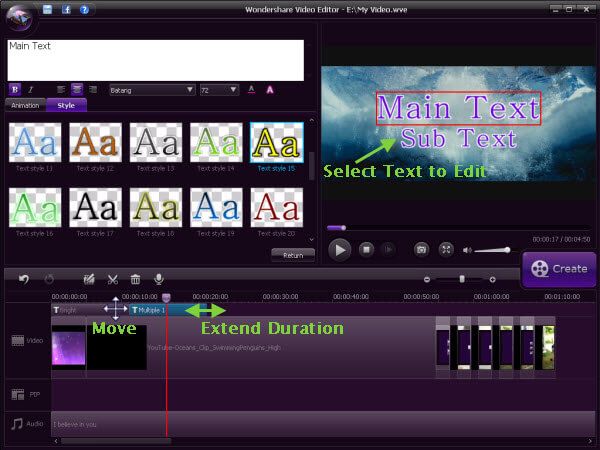Select Sub Text in the preview

coord(458,138)
